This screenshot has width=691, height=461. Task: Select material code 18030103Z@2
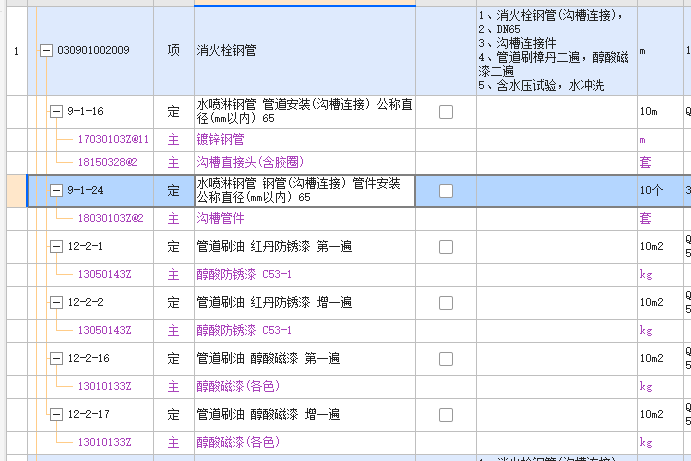point(111,218)
